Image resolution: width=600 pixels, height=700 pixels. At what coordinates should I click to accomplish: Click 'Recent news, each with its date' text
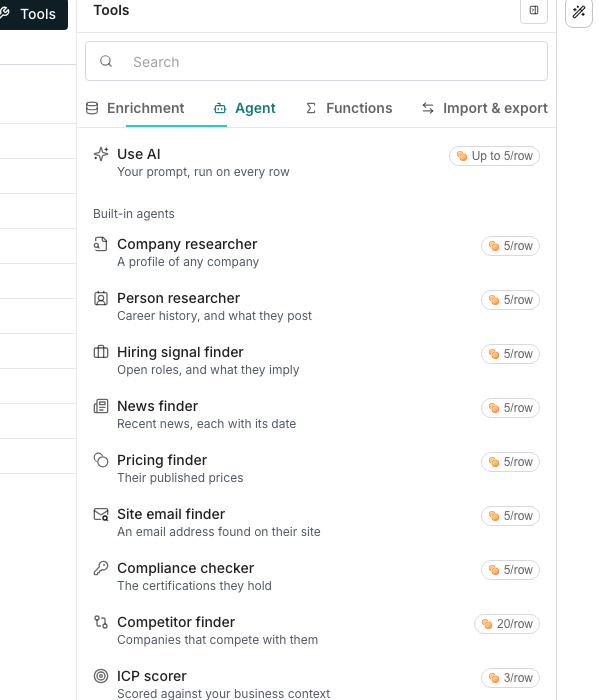206,424
